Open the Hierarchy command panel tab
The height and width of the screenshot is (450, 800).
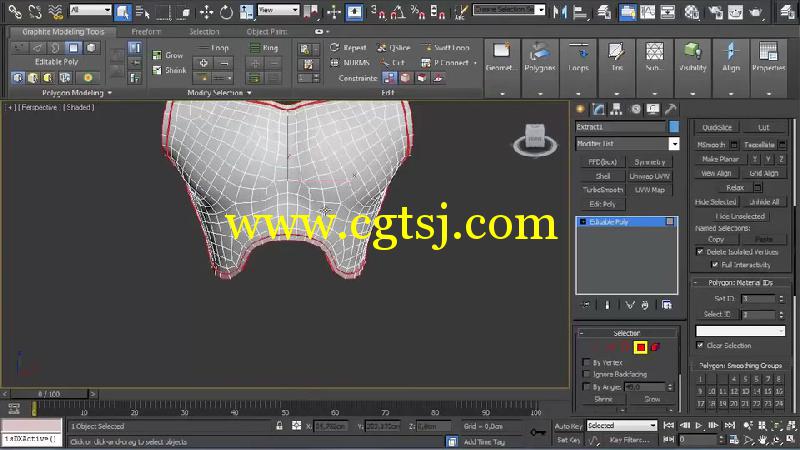(616, 109)
